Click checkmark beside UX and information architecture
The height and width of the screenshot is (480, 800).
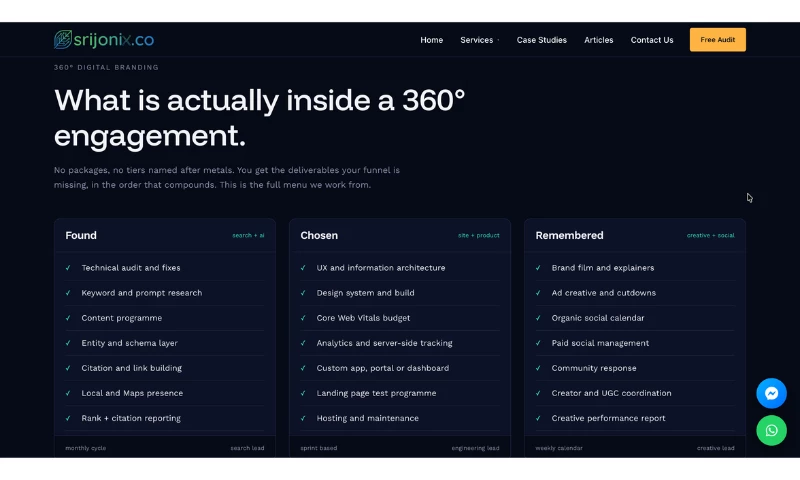click(303, 267)
